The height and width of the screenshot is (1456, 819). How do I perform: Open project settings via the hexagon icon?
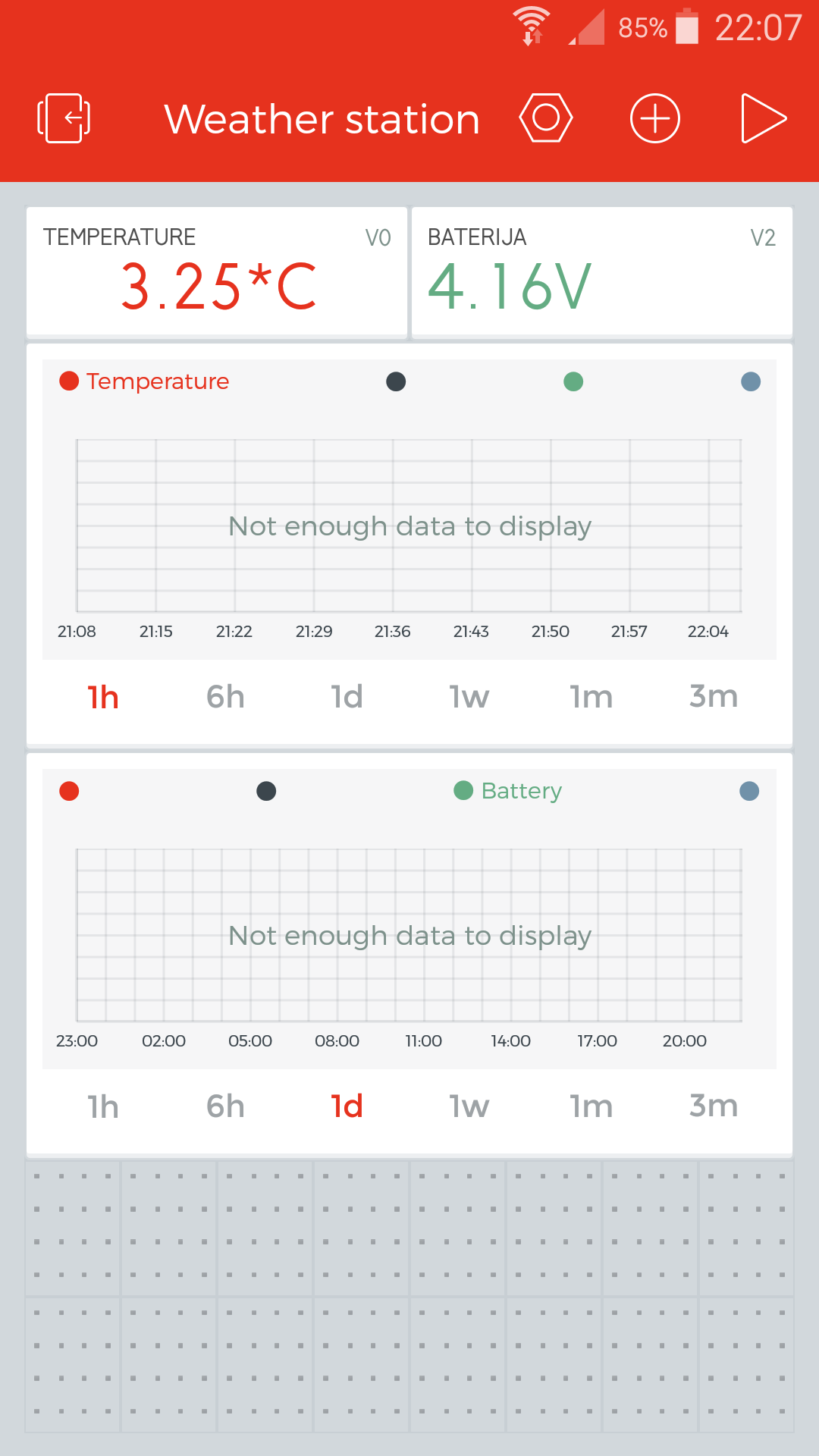[x=546, y=118]
